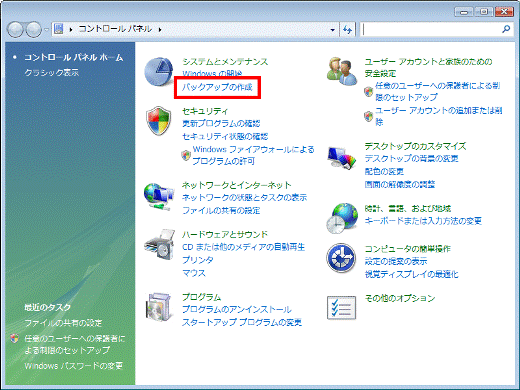Open ハードウェアとサウンド category
This screenshot has width=520, height=390.
click(x=225, y=234)
